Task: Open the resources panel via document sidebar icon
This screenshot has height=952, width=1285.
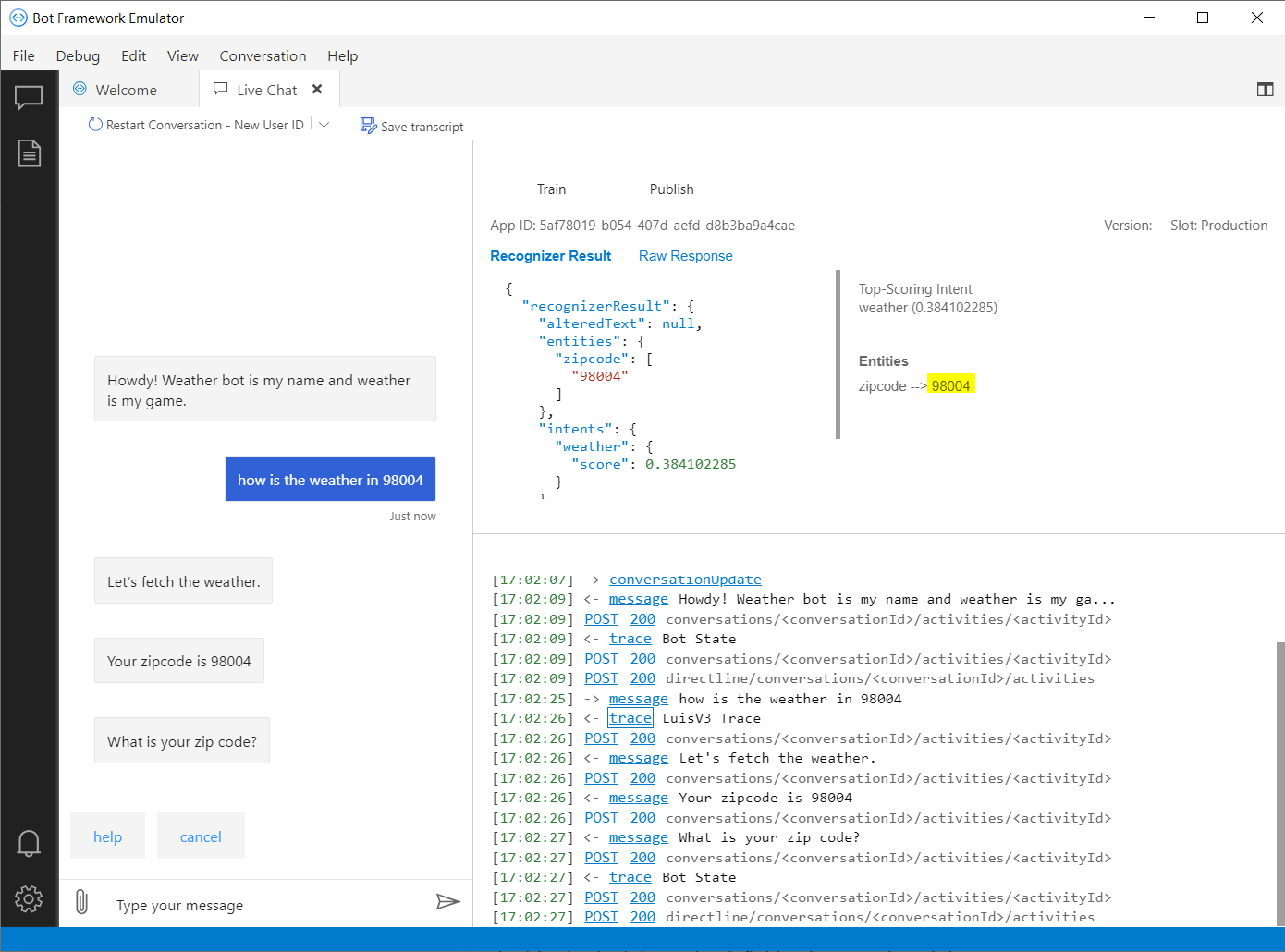Action: 29,153
